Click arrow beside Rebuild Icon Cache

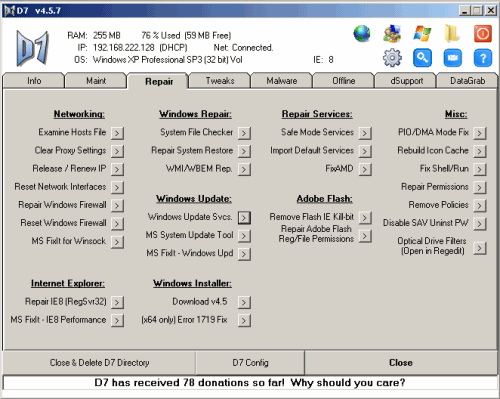[480, 151]
